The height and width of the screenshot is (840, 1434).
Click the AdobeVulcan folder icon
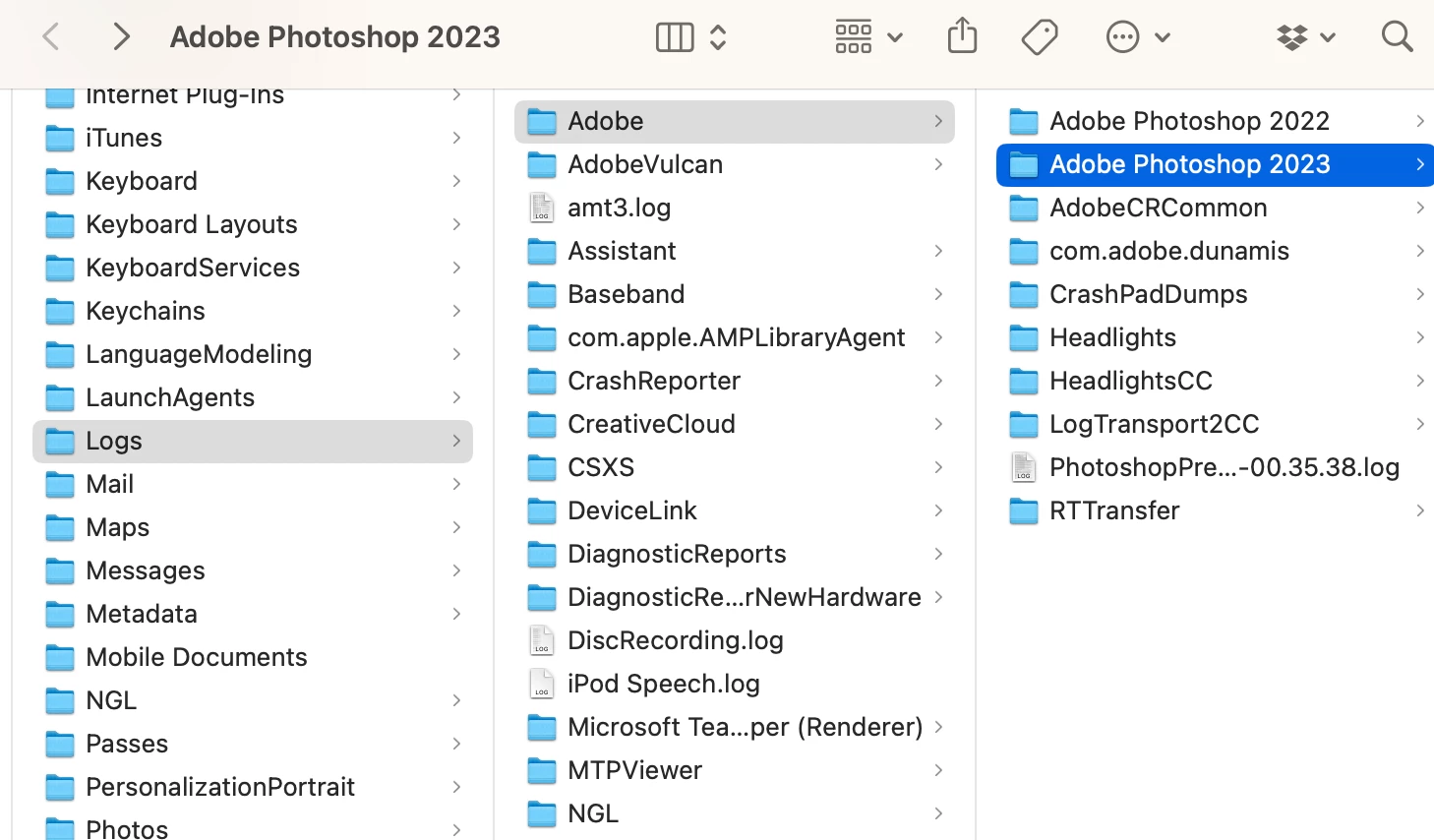click(542, 165)
